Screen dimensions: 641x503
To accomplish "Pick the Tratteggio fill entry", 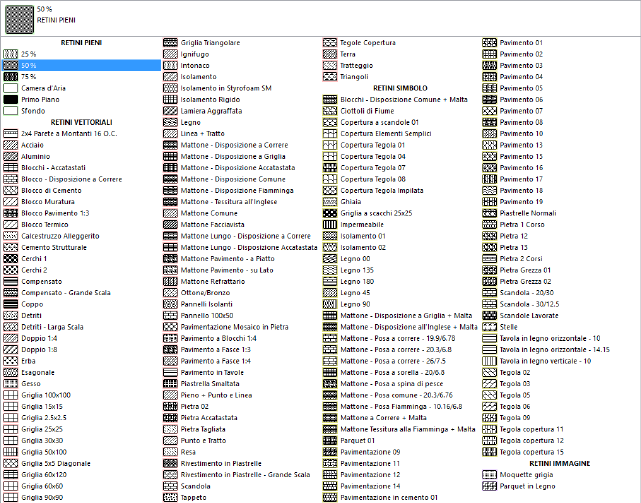I will click(356, 65).
